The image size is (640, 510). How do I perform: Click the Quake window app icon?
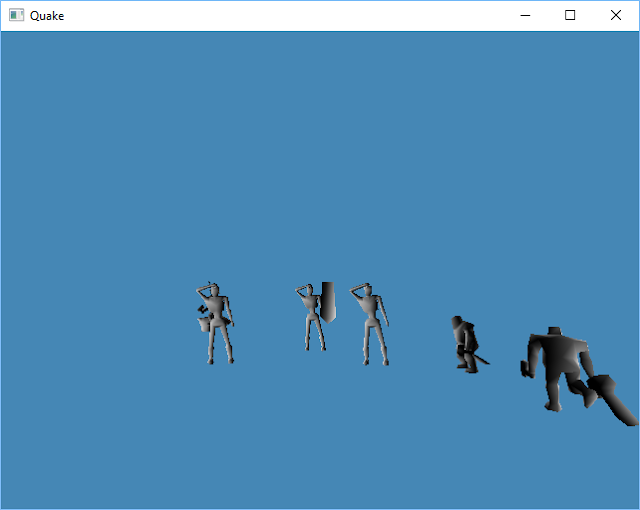click(x=16, y=16)
